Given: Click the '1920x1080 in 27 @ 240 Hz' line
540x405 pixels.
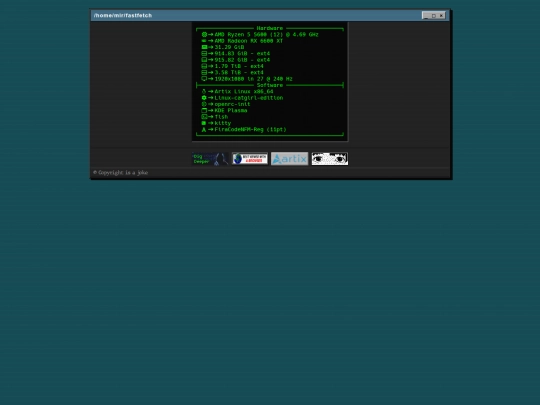Looking at the screenshot, I should (x=253, y=79).
